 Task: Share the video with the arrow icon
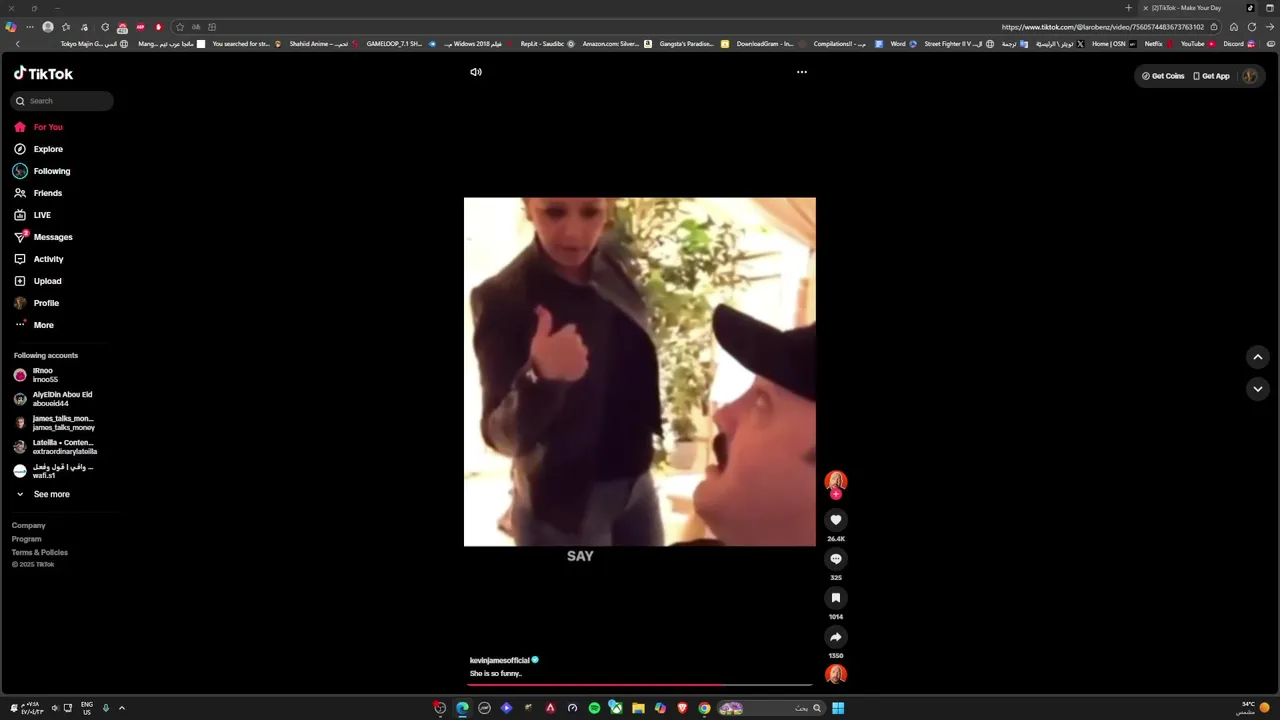[x=836, y=637]
